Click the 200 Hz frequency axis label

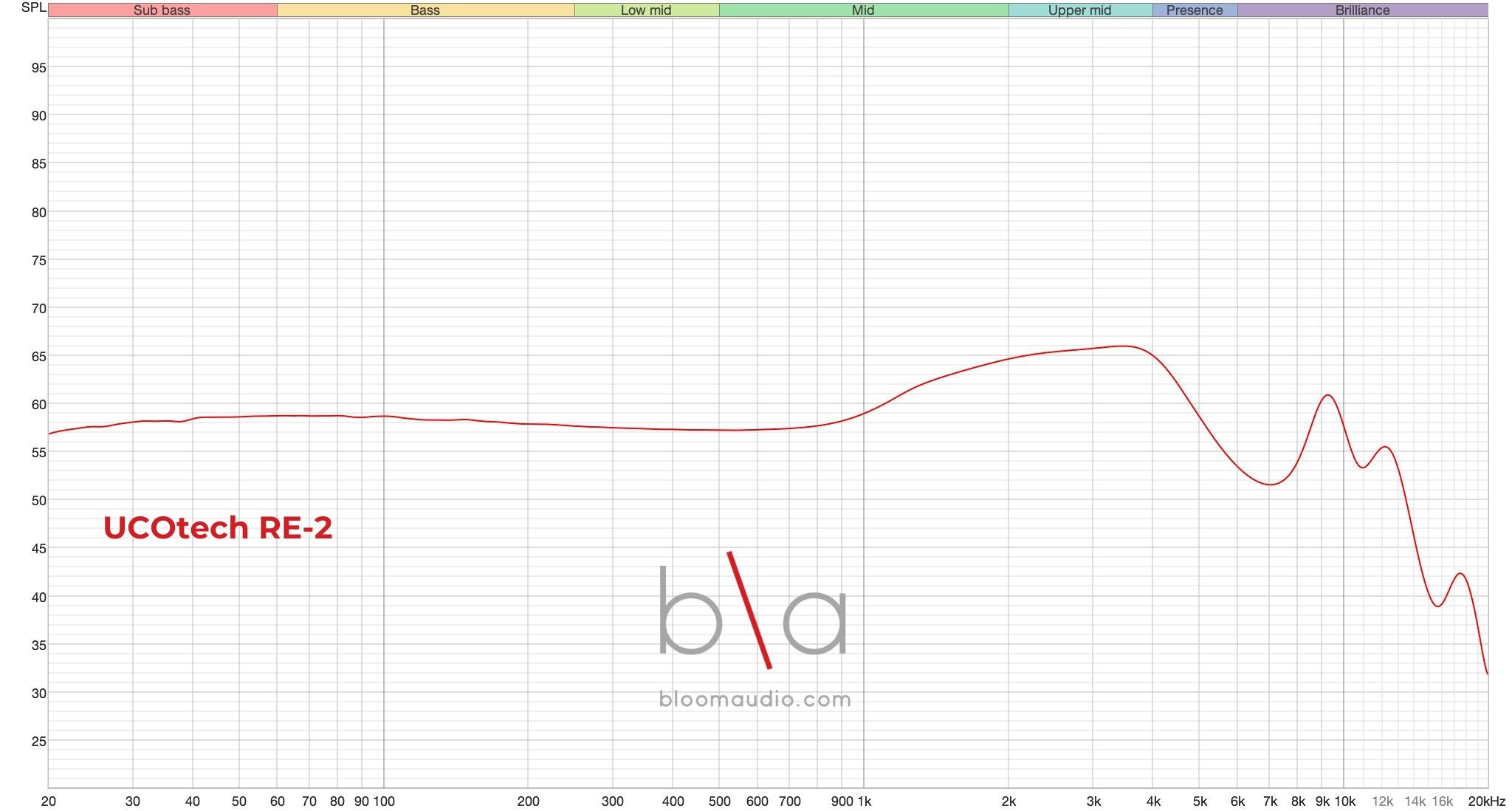click(x=528, y=801)
